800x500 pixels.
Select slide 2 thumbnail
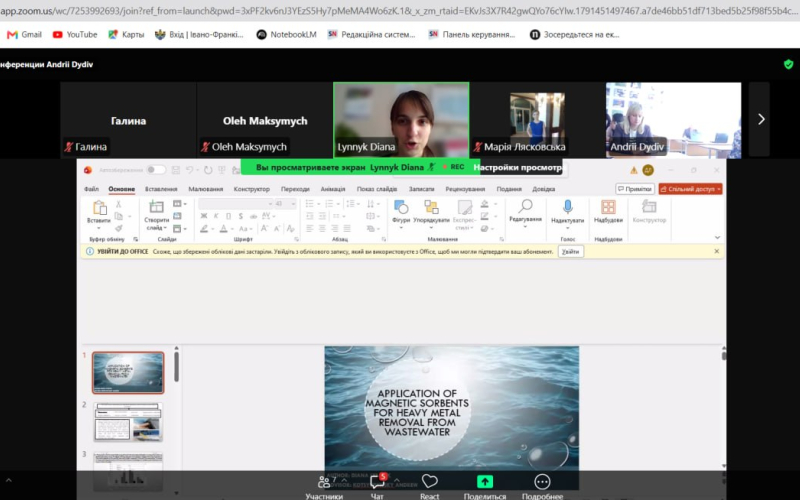point(128,422)
